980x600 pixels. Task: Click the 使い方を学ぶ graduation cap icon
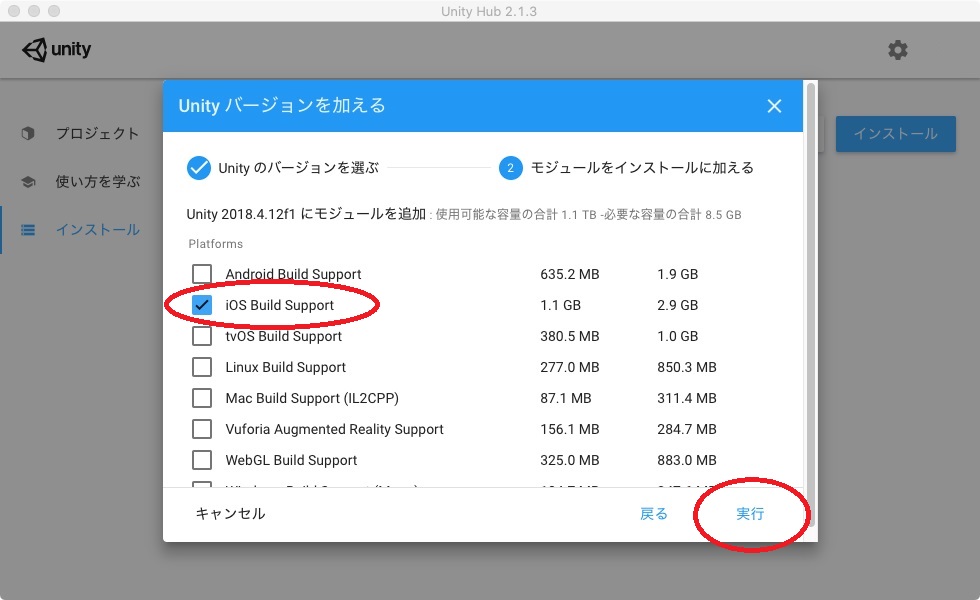pyautogui.click(x=28, y=182)
